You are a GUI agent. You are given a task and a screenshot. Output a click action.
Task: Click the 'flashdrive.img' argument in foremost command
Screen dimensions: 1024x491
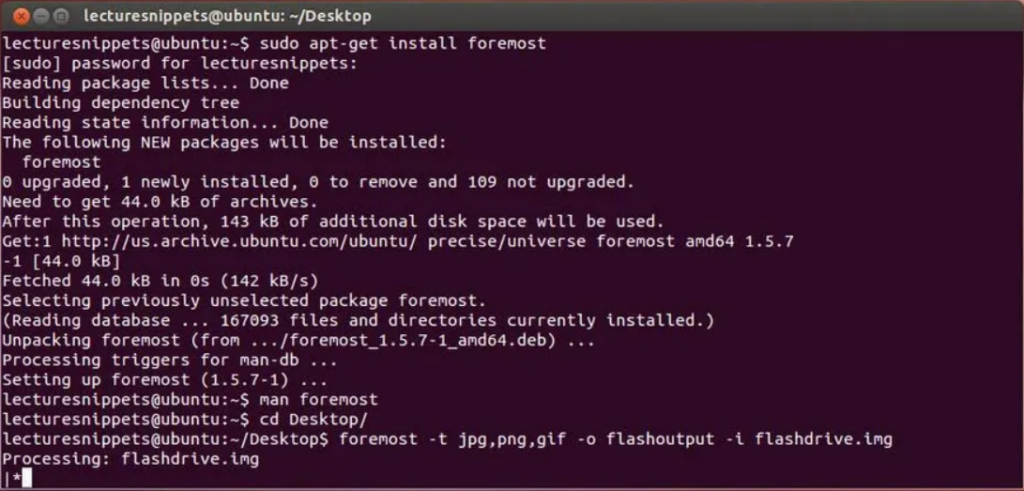tap(824, 439)
